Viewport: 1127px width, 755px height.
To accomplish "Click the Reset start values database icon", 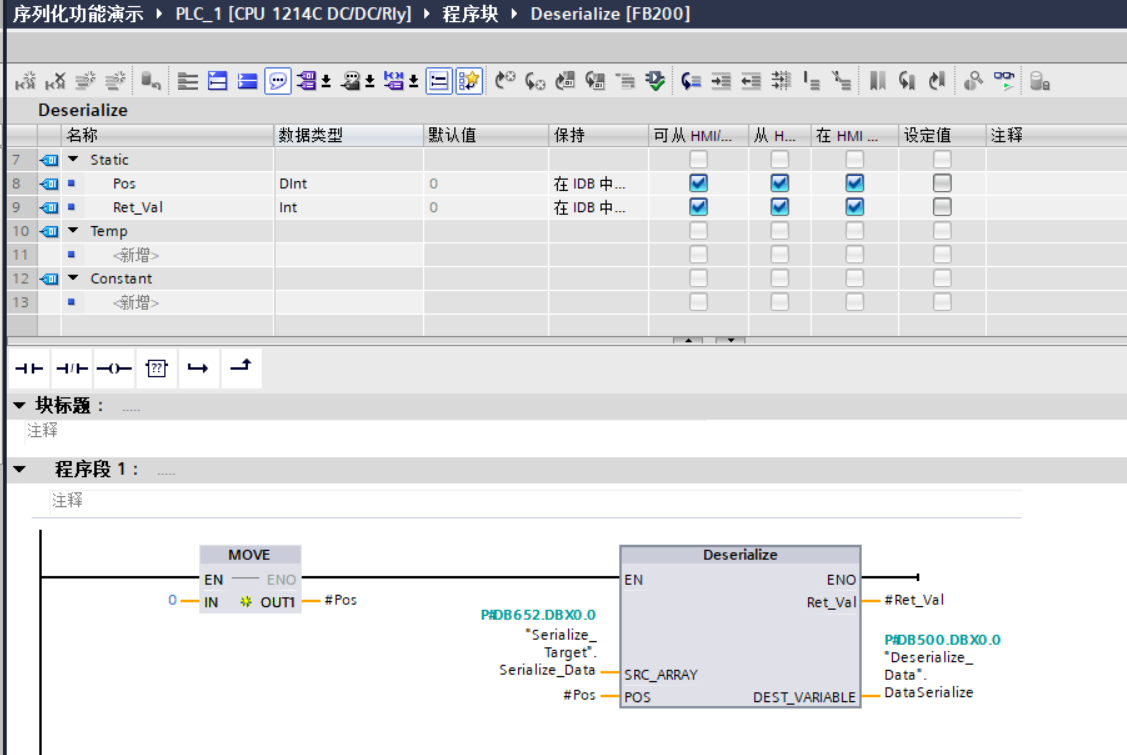I will tap(150, 81).
